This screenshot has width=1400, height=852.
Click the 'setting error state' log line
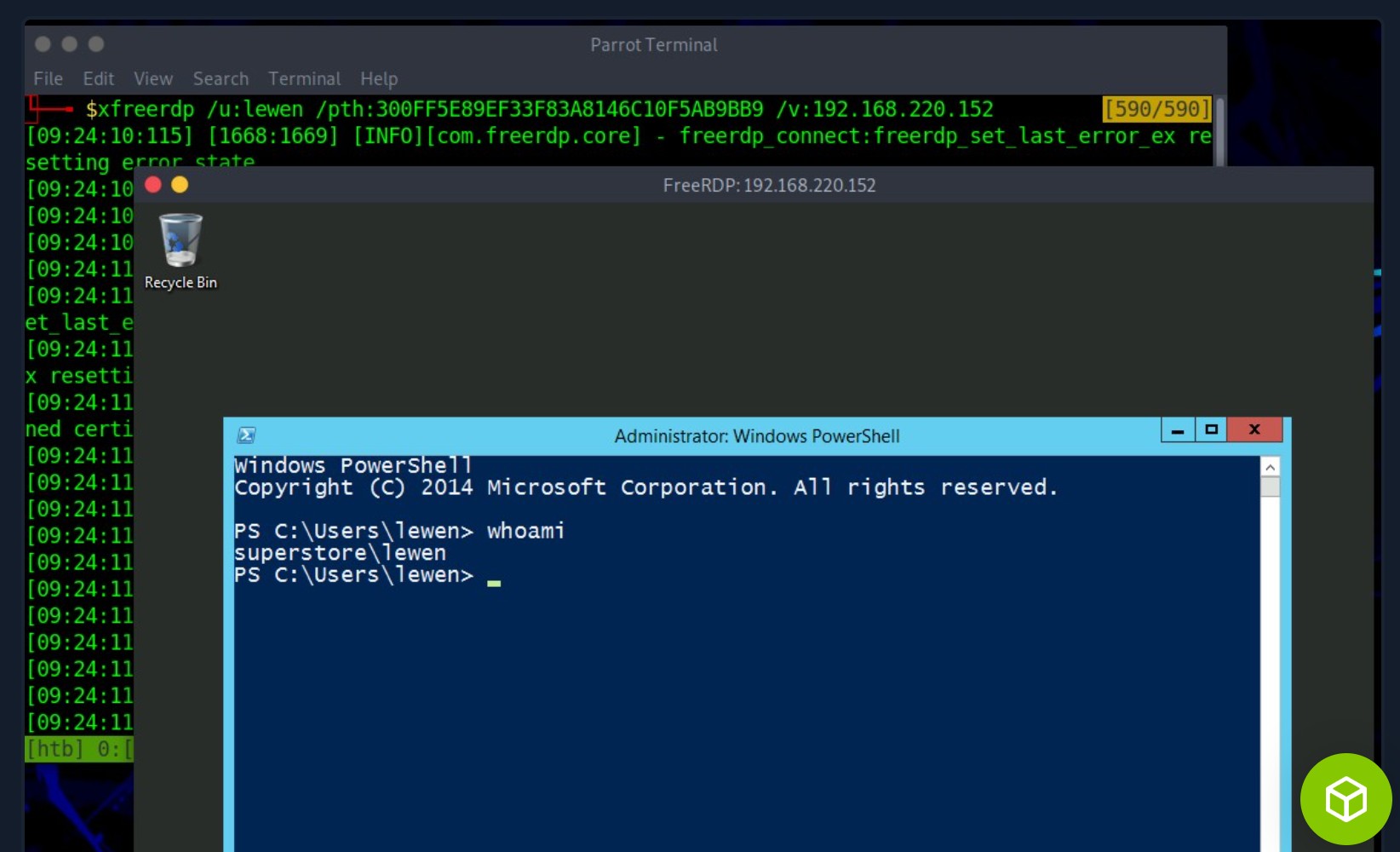140,160
